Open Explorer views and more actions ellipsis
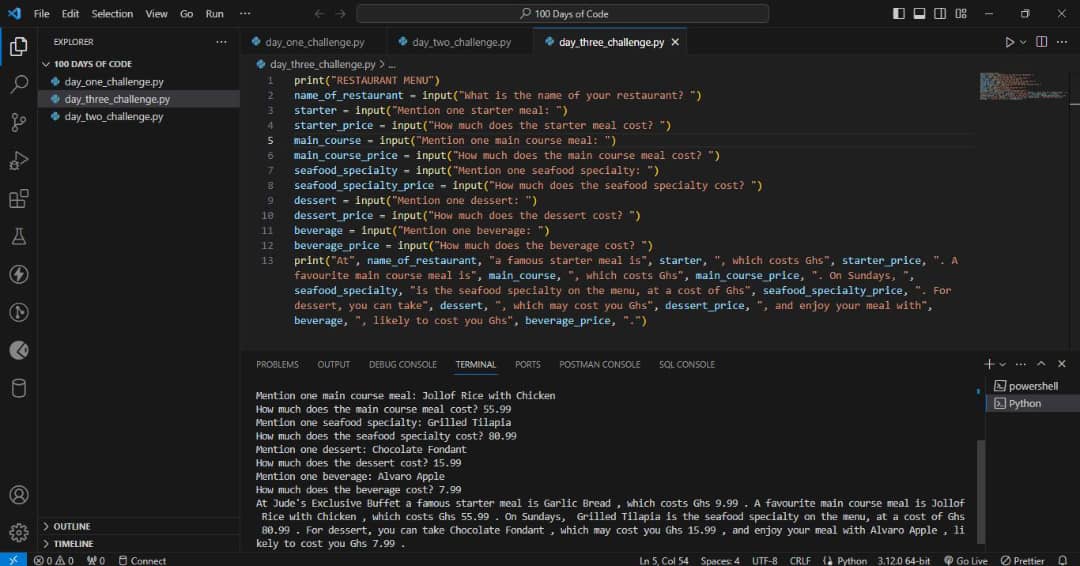Screen dimensions: 1080x566 click(221, 42)
